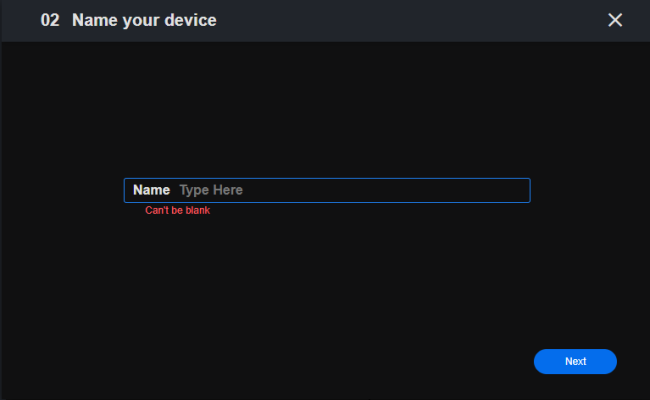Click the validation message under Name
650x400 pixels.
(x=177, y=211)
